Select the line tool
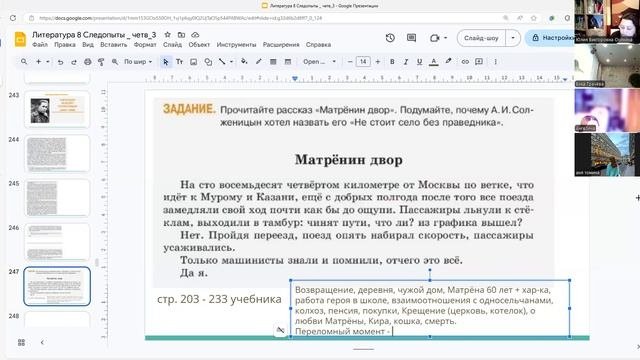Image resolution: width=640 pixels, height=360 pixels. point(222,62)
